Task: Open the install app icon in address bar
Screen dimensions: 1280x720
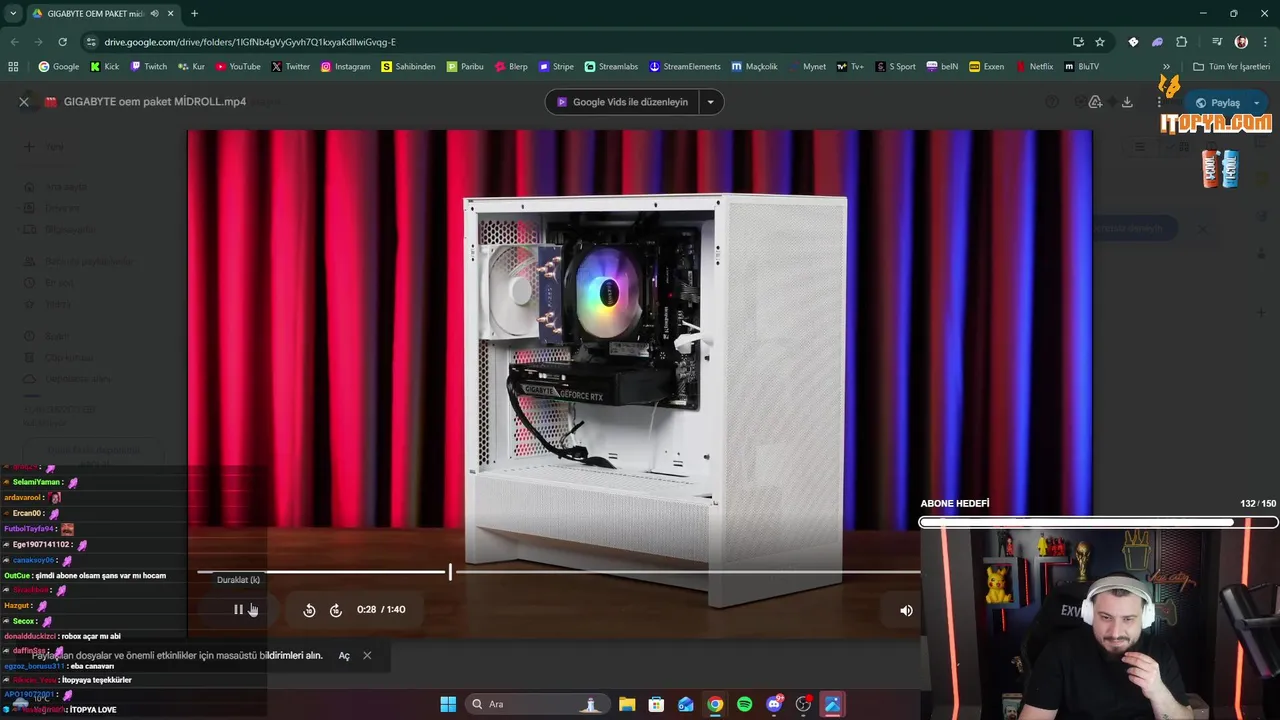Action: (1078, 42)
